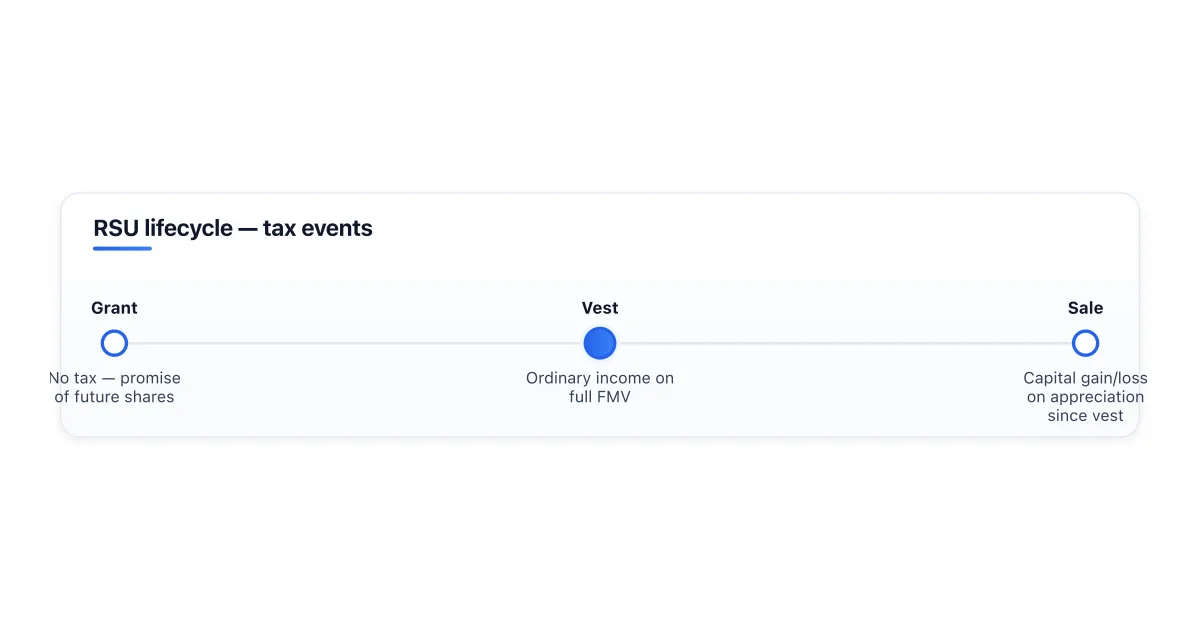Click the Capital gain/loss on appreciation description

1085,397
